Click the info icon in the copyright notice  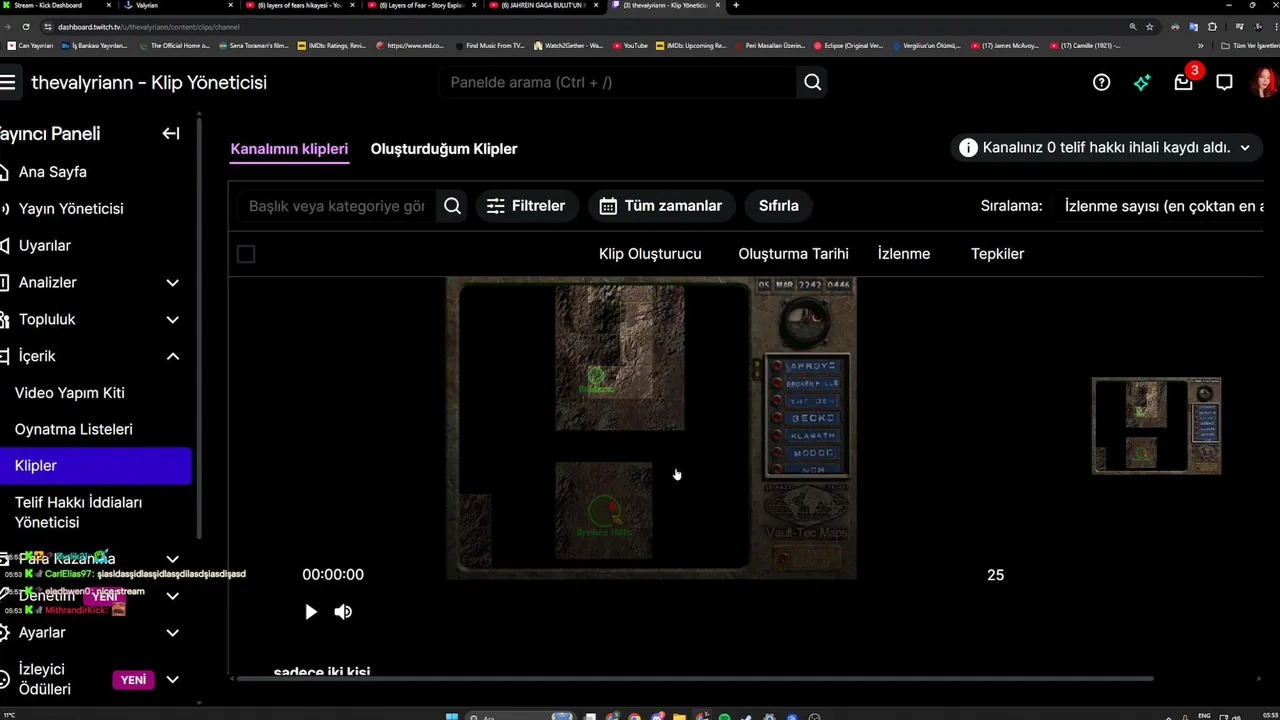[x=968, y=148]
